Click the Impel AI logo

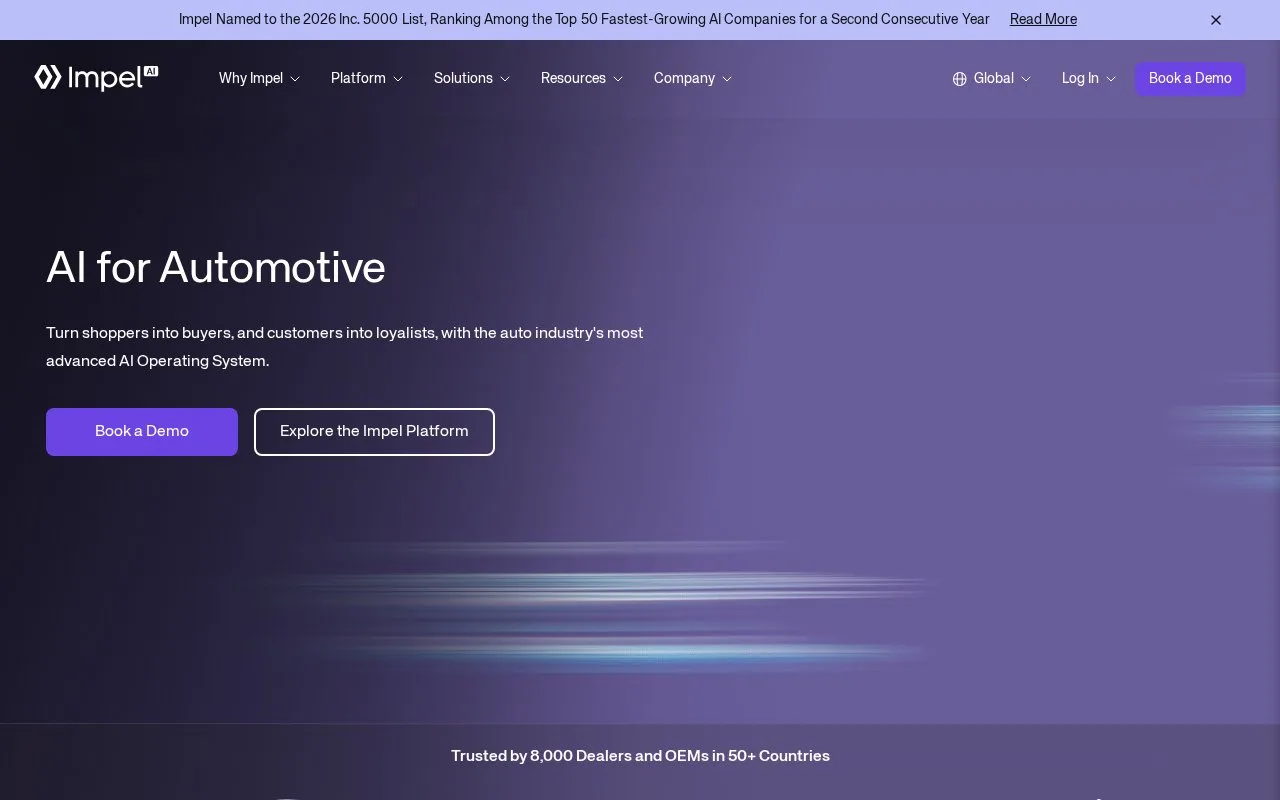click(x=96, y=78)
